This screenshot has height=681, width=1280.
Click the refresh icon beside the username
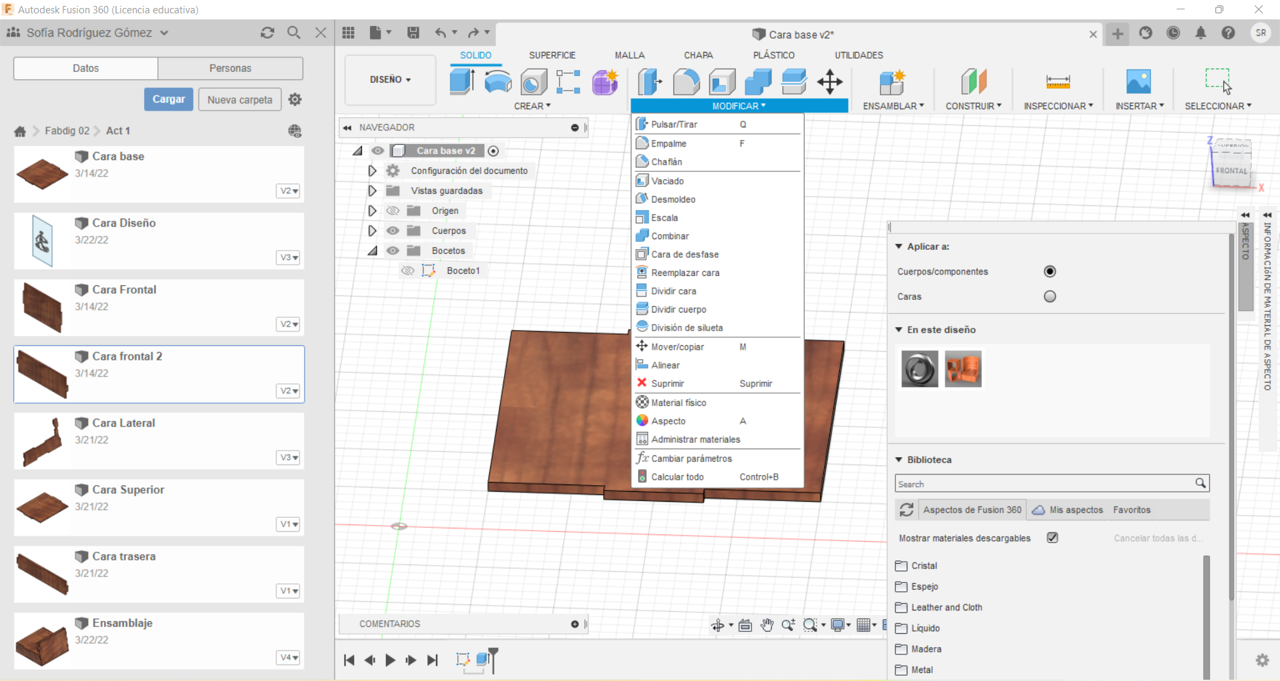[267, 33]
